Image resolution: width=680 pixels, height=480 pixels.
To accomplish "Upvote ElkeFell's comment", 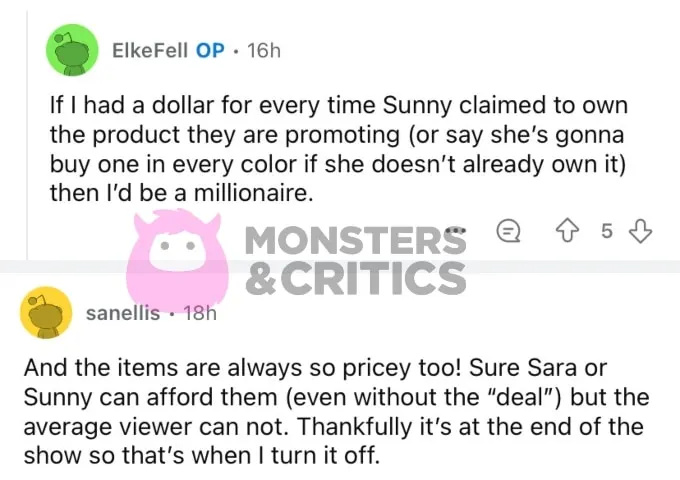I will click(569, 231).
